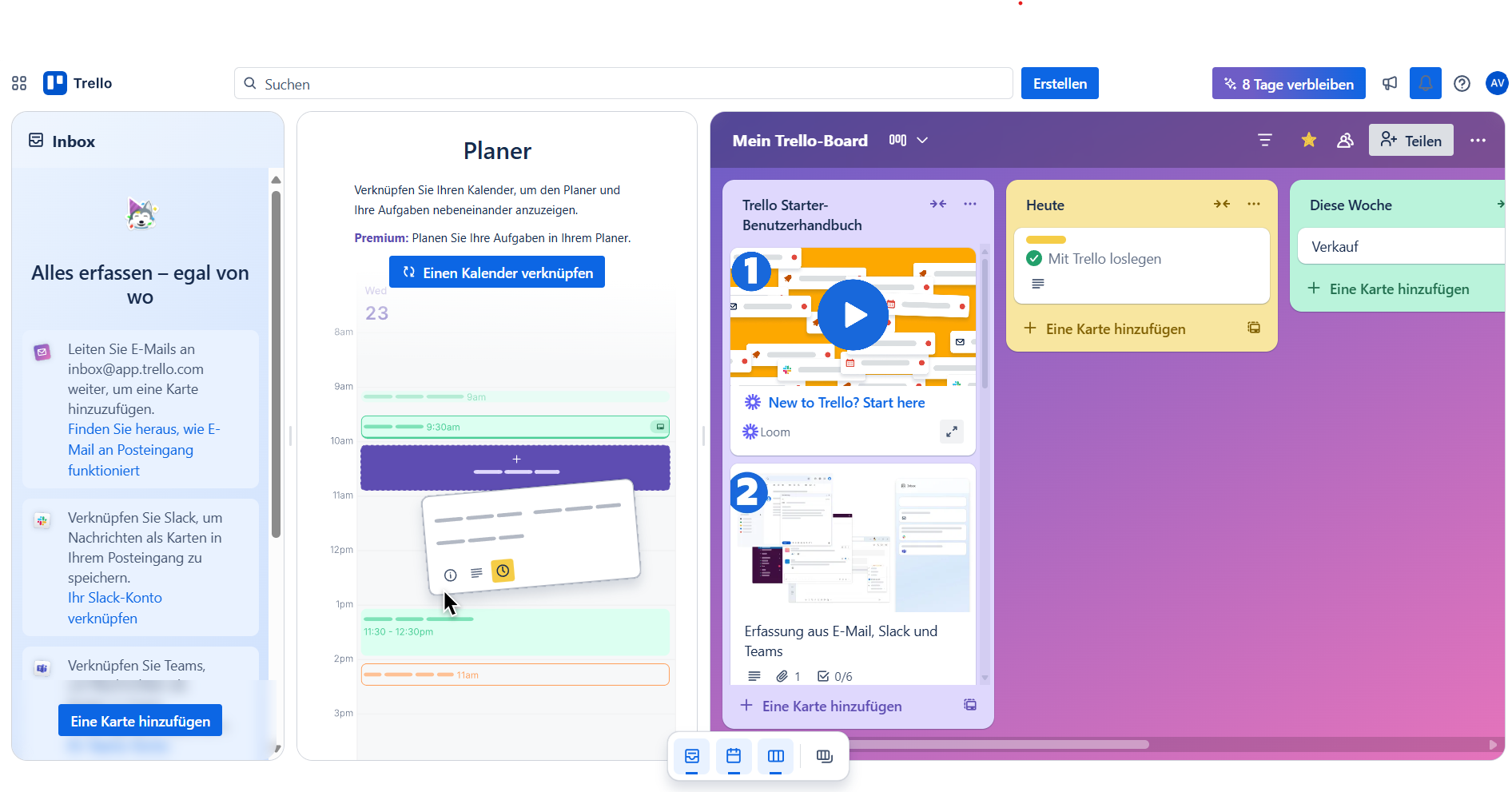Toggle the Inbox panel in bottom switcher
This screenshot has width=1512, height=792.
coord(692,756)
